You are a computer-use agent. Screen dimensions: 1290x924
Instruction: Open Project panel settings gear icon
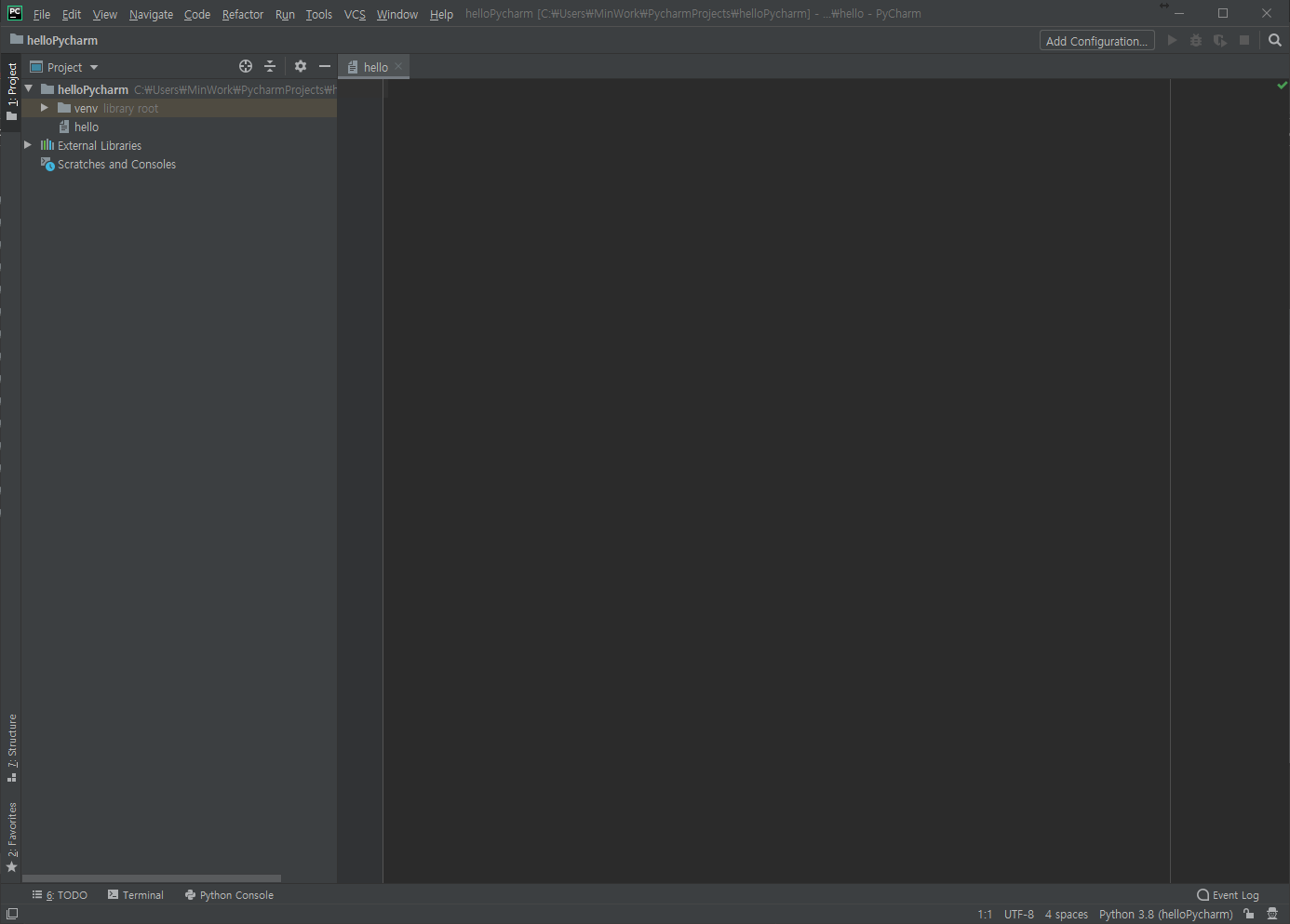301,66
